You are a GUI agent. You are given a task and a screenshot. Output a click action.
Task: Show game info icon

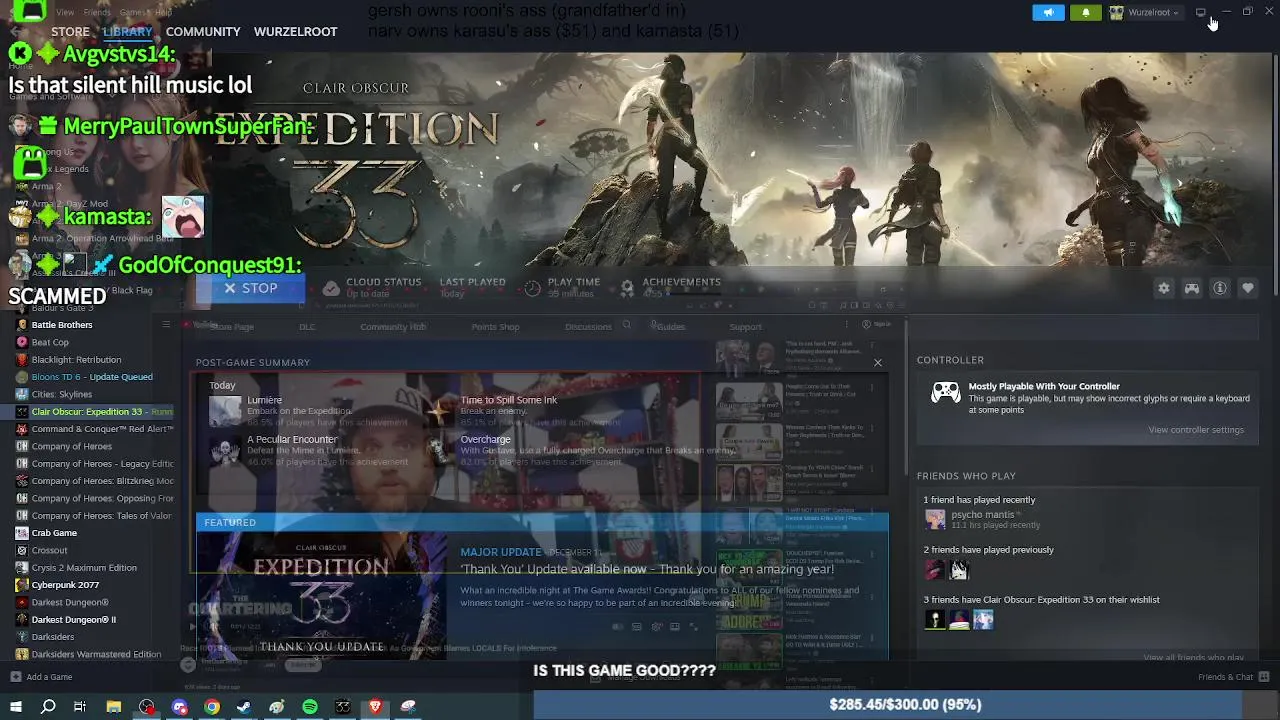tap(1220, 288)
